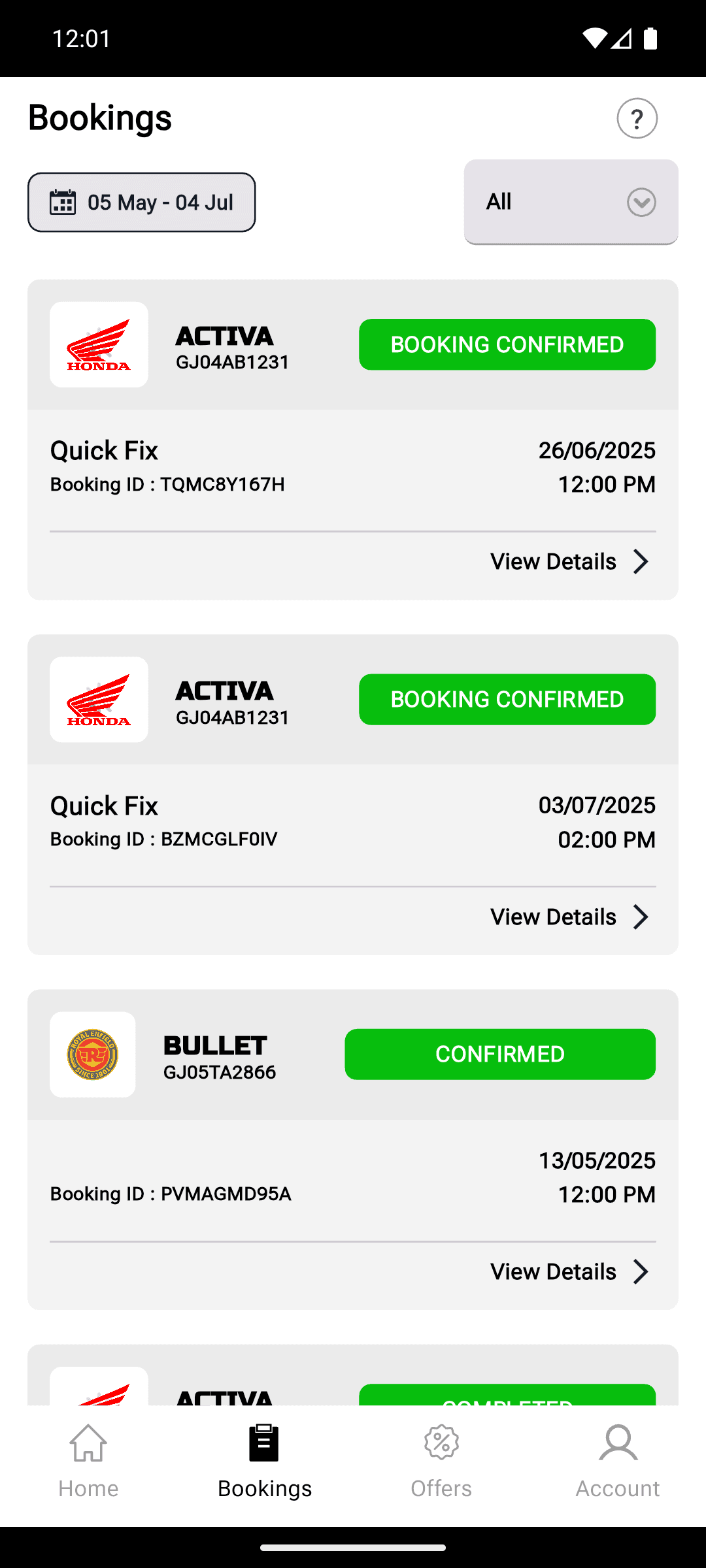Click BOOKING CONFIRMED badge on first Activa card
The width and height of the screenshot is (706, 1568).
click(507, 344)
